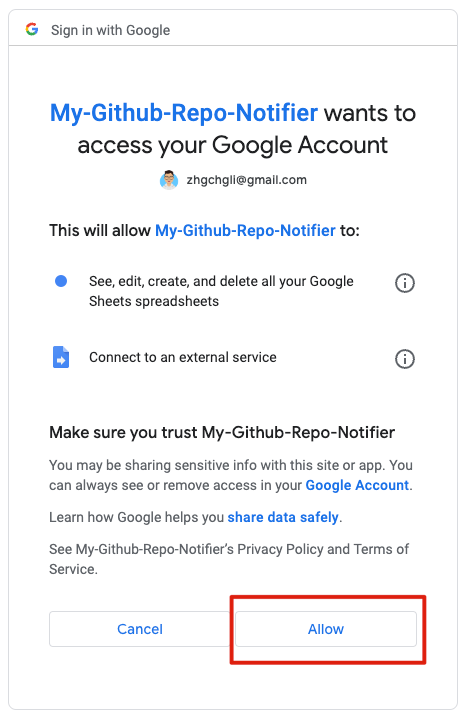The width and height of the screenshot is (468, 721).
Task: Click the Terms of Service text
Action: pyautogui.click(x=229, y=559)
